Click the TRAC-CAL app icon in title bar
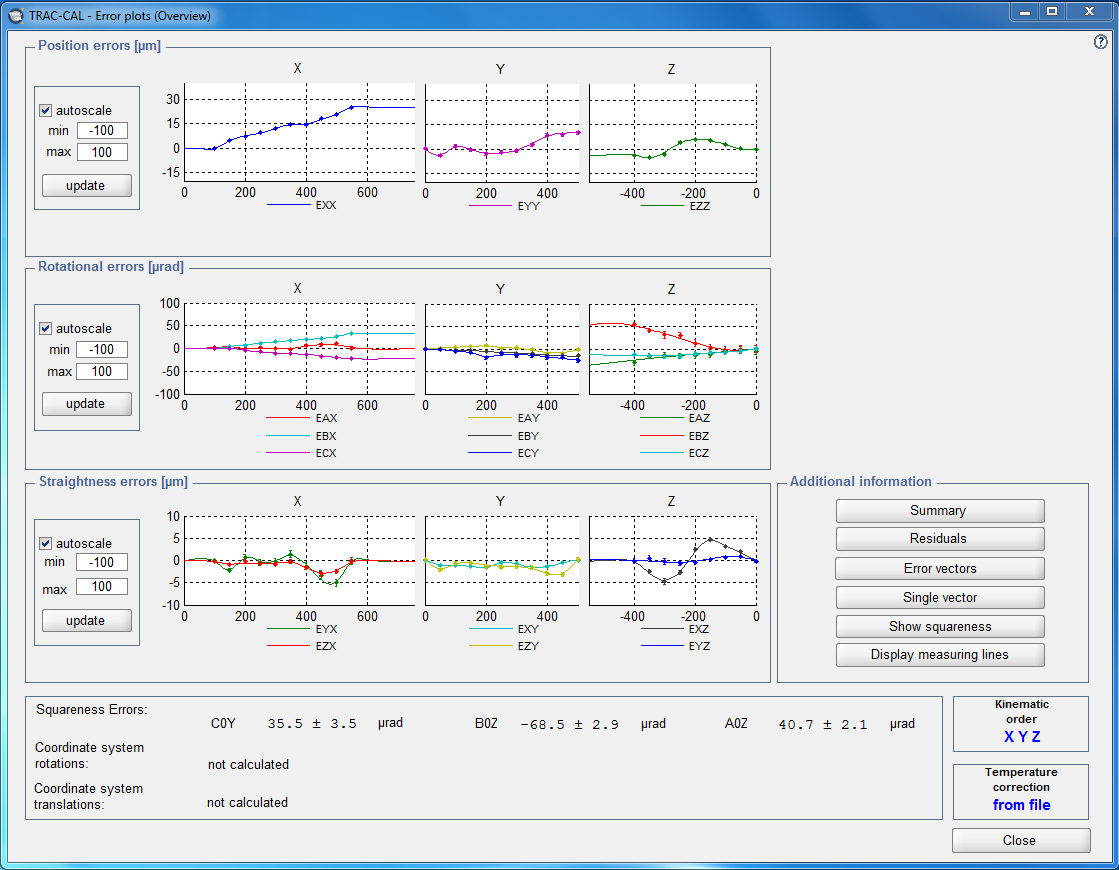The width and height of the screenshot is (1119, 870). 16,15
